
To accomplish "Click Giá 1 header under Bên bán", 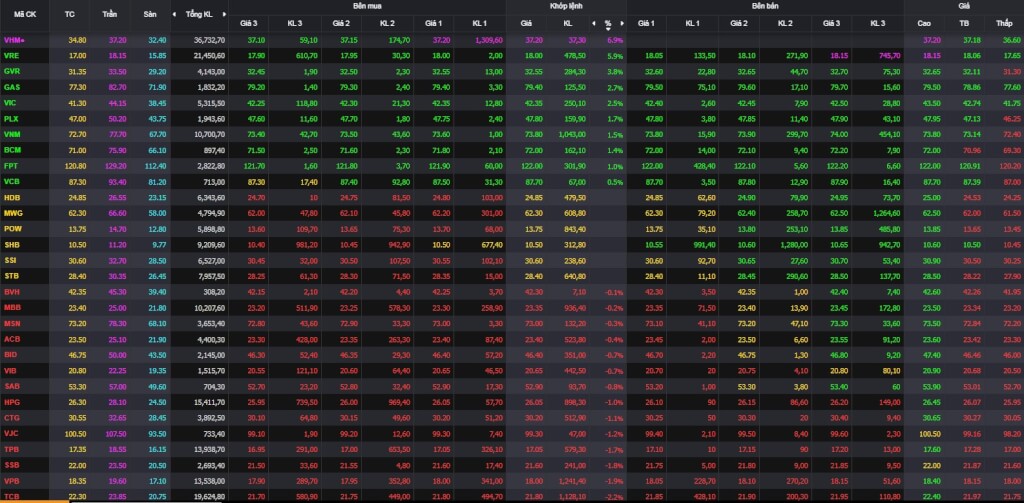I will point(646,23).
